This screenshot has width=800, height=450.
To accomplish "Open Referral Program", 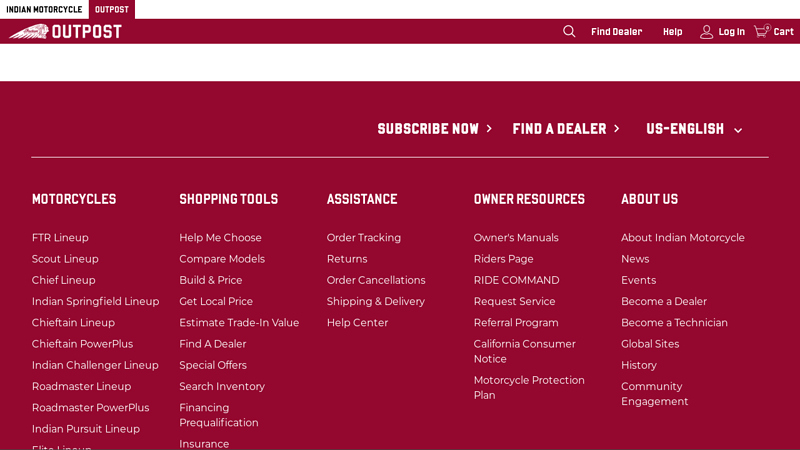I will click(x=516, y=323).
